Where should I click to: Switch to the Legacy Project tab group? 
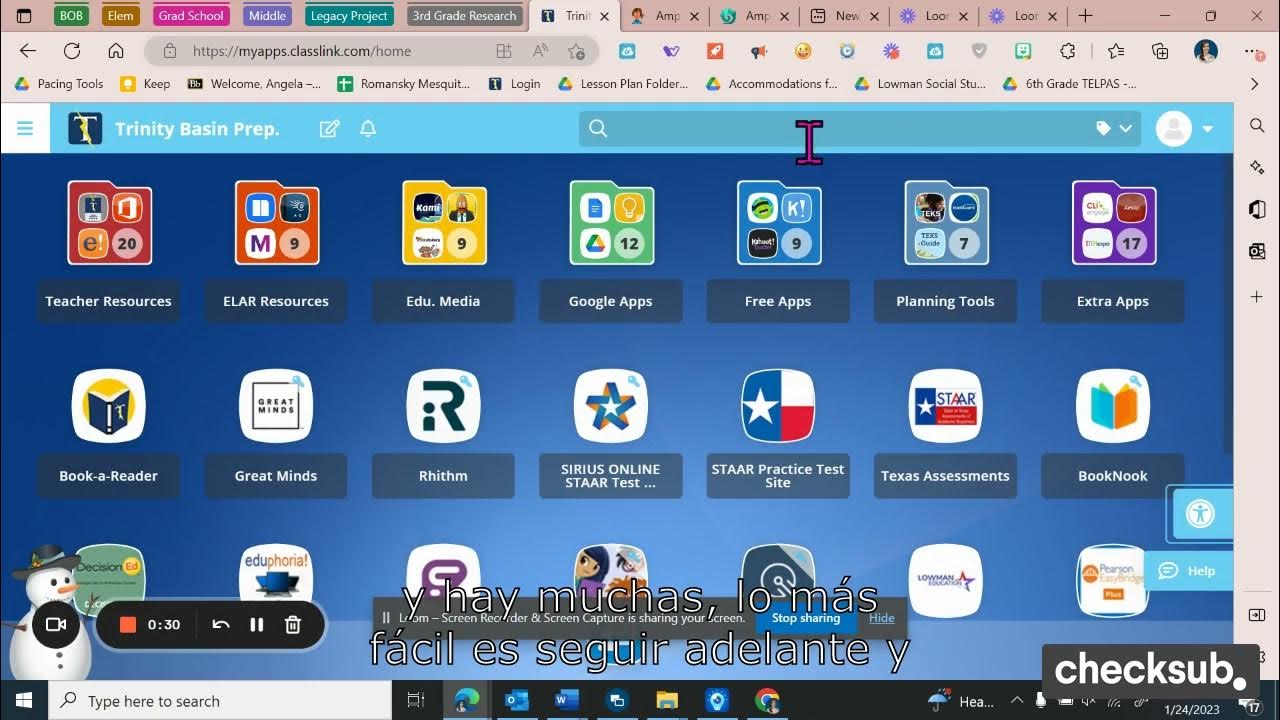click(x=349, y=16)
